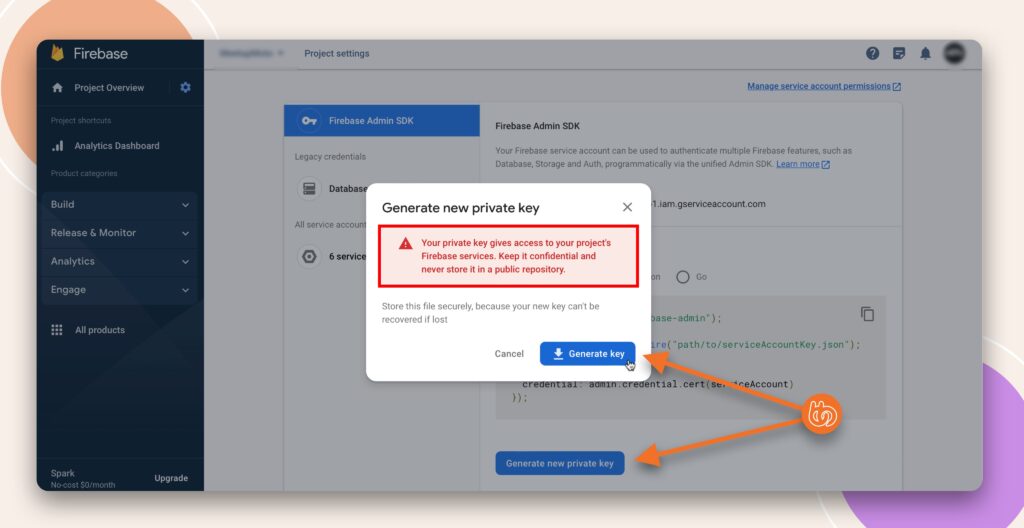Image resolution: width=1024 pixels, height=528 pixels.
Task: Expand the Build category
Action: tap(120, 205)
